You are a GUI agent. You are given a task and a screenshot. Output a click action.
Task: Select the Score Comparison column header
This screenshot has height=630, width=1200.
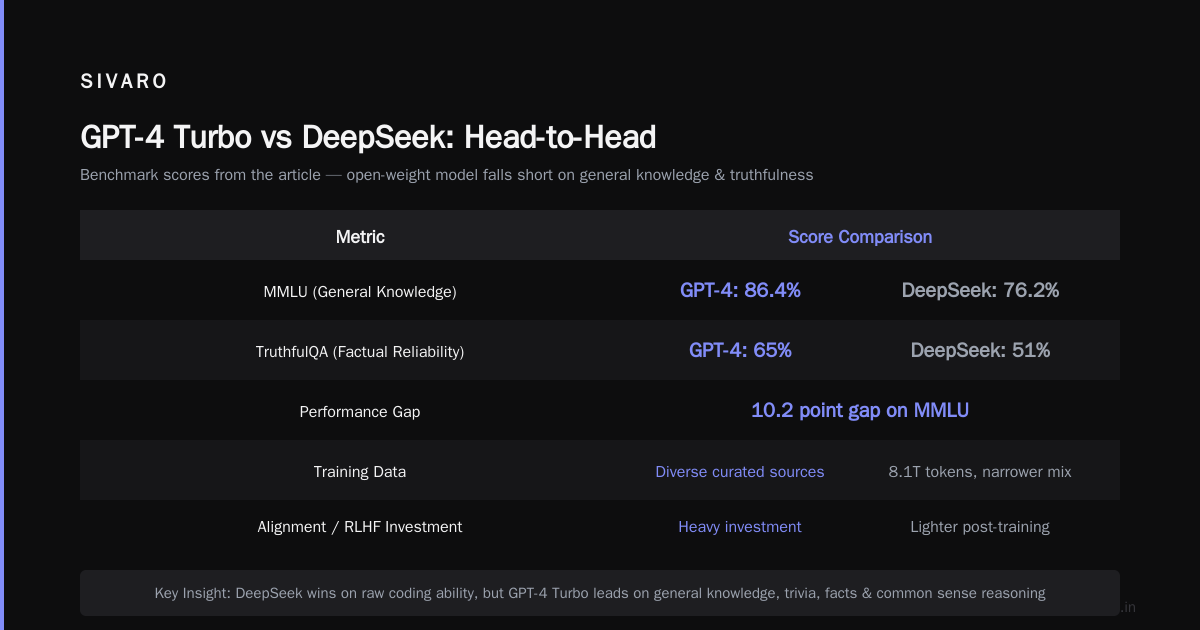[x=860, y=237]
